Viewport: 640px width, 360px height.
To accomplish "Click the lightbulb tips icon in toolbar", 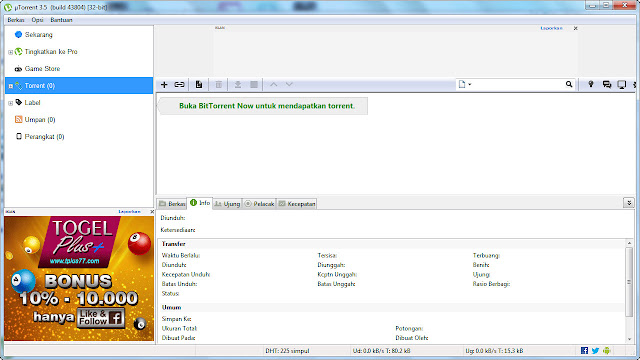I will coord(591,84).
